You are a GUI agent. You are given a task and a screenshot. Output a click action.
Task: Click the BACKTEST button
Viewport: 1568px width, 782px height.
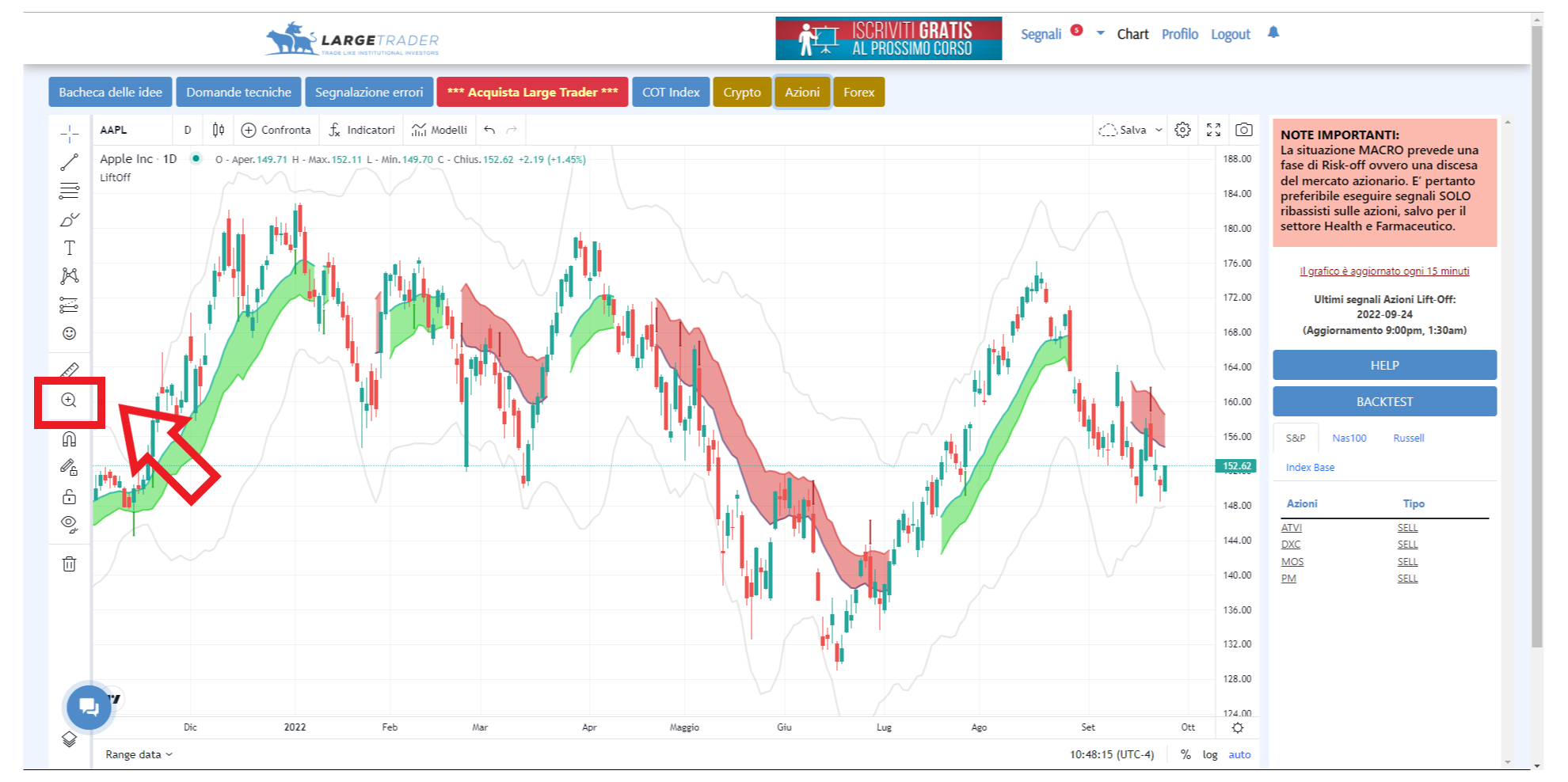pyautogui.click(x=1384, y=401)
